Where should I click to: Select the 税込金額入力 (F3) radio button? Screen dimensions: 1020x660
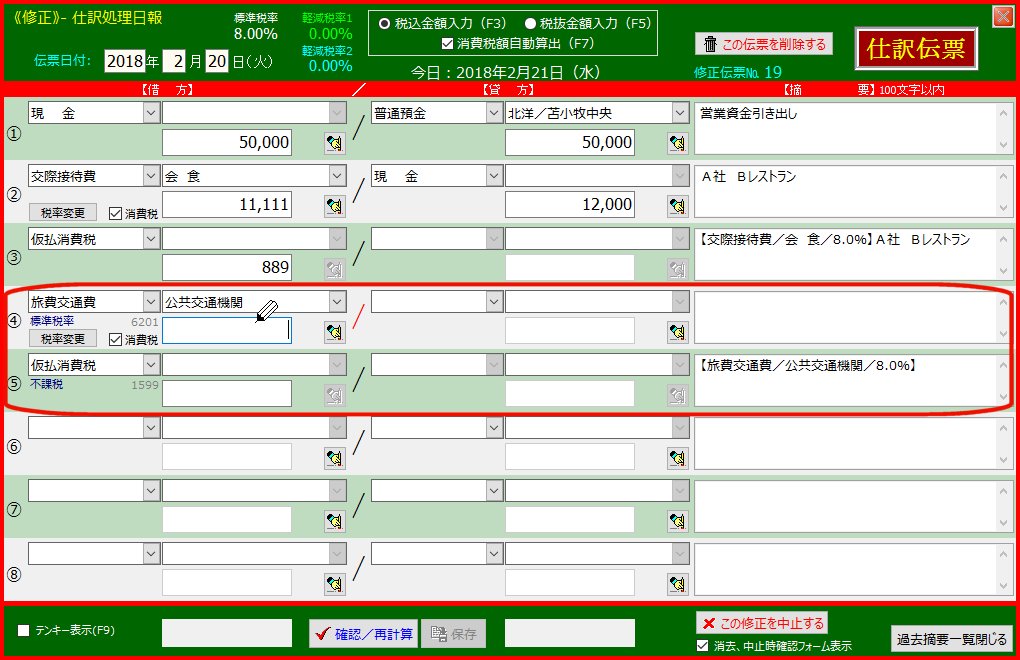[x=384, y=23]
